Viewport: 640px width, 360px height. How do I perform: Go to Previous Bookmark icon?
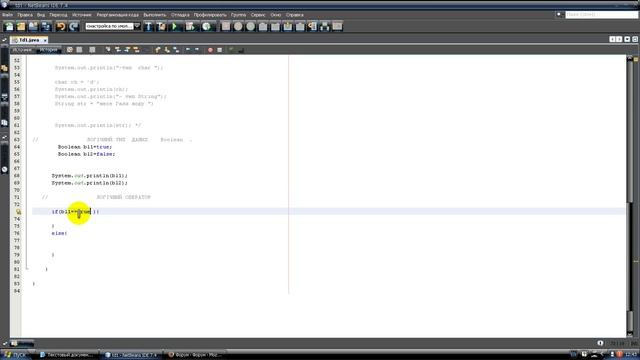[x=158, y=50]
